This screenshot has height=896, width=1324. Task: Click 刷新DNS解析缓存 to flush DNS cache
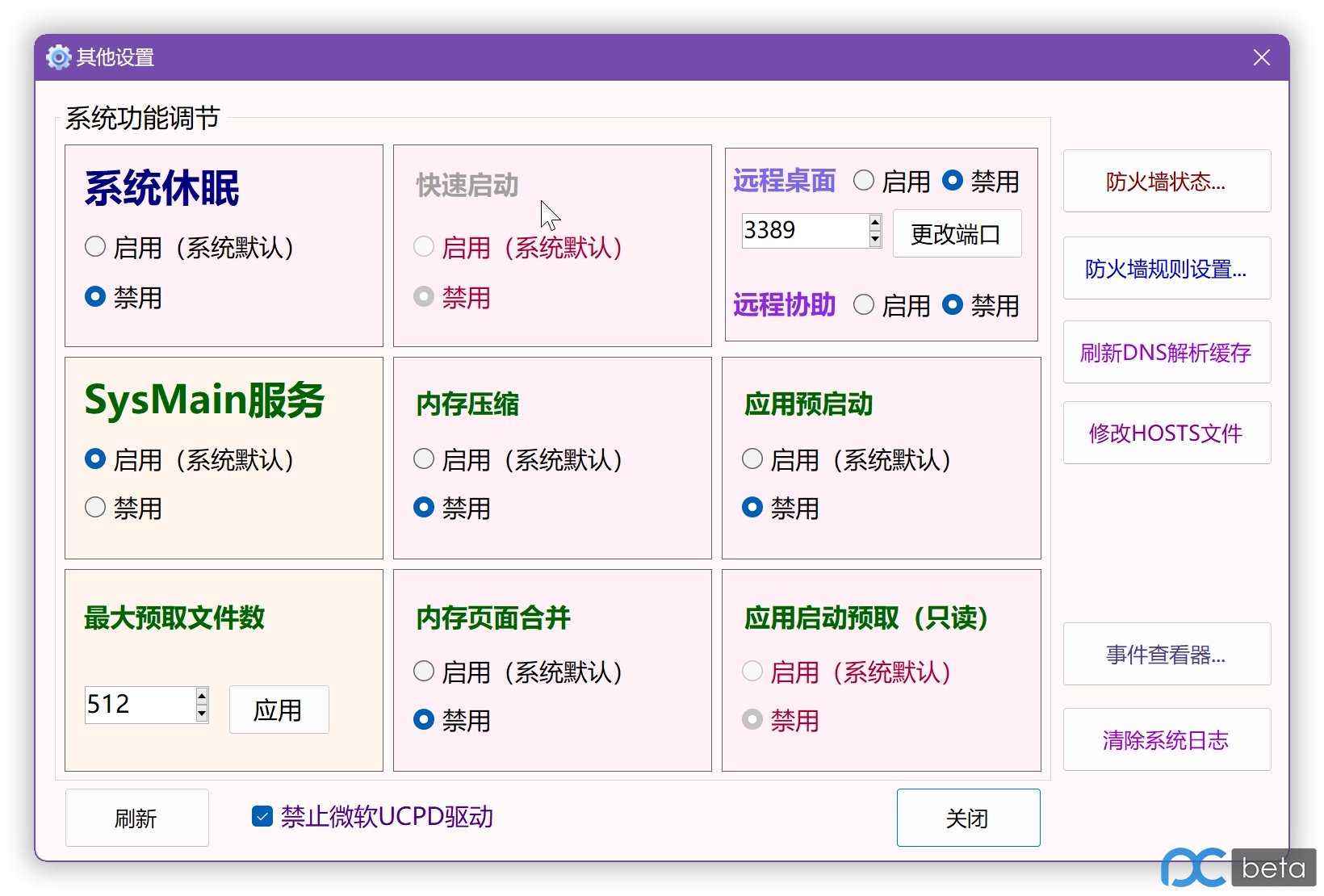click(1167, 352)
